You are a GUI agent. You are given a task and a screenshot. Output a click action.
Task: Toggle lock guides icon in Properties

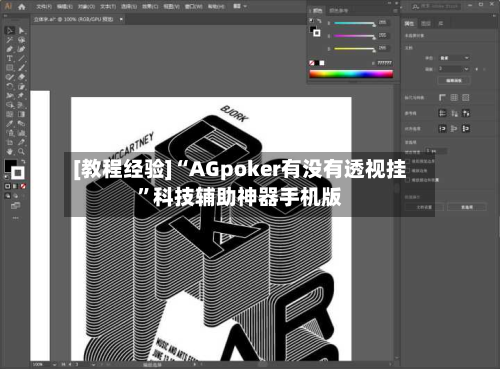[x=454, y=113]
